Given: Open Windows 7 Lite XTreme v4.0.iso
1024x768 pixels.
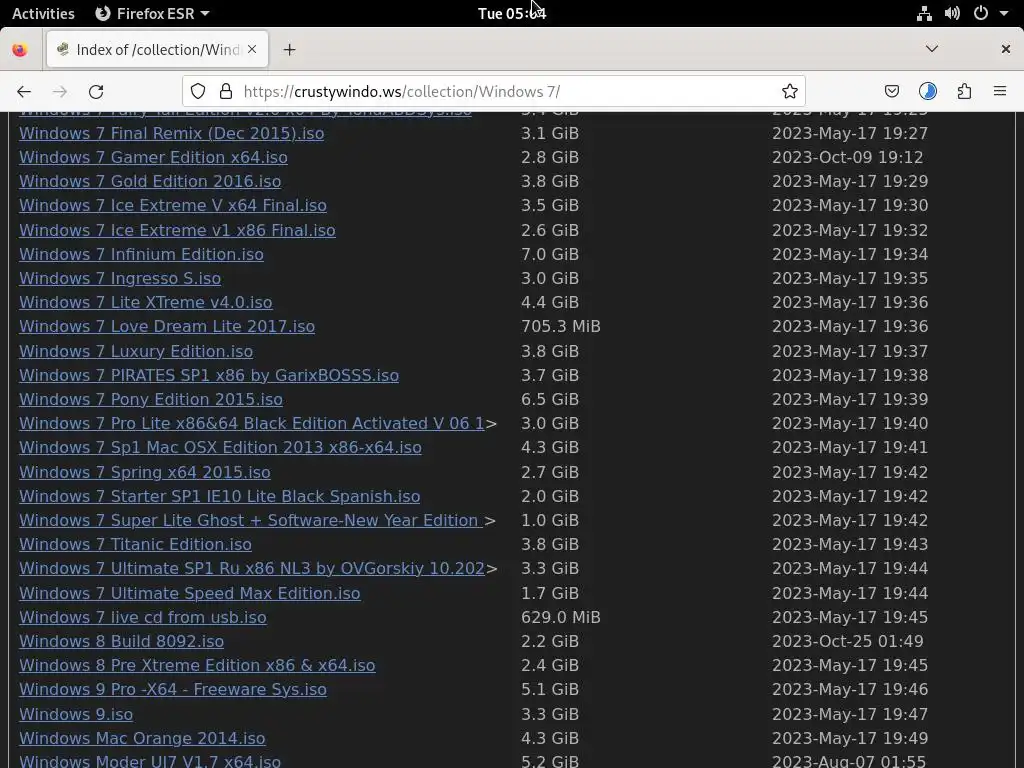Looking at the screenshot, I should pos(146,302).
